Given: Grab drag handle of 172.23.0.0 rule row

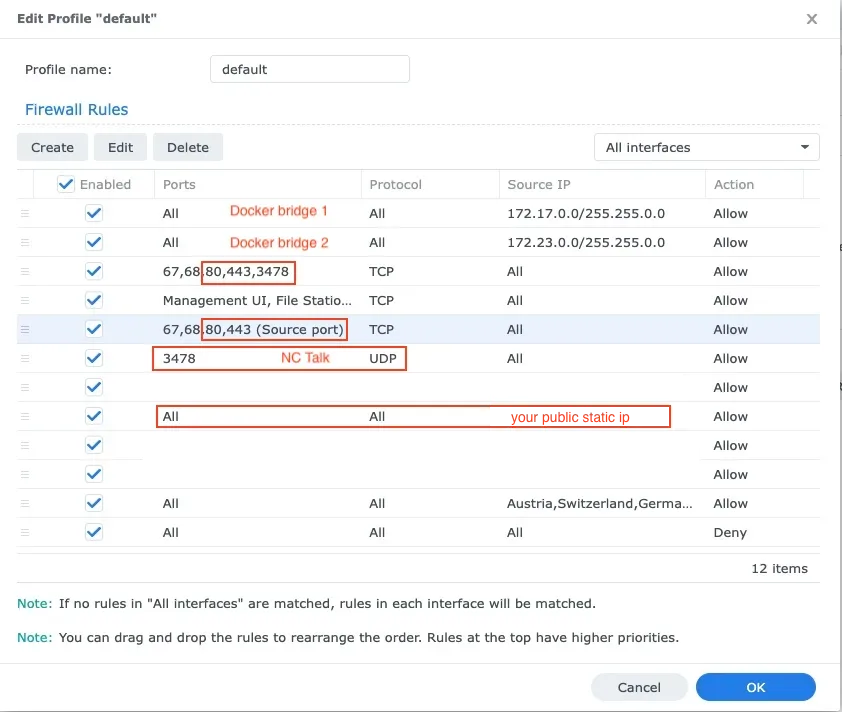Looking at the screenshot, I should point(25,243).
